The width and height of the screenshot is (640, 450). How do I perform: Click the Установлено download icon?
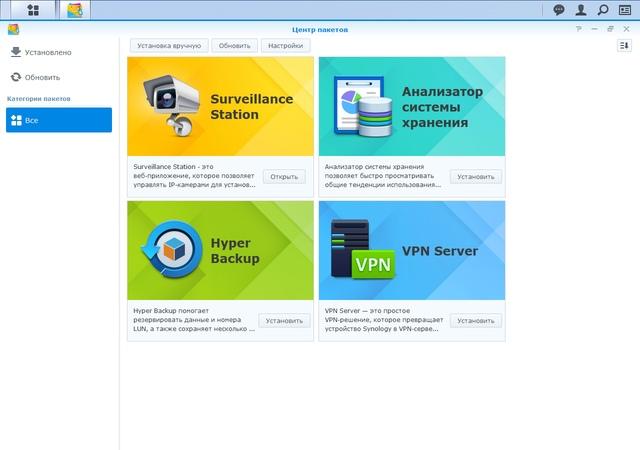click(x=16, y=52)
